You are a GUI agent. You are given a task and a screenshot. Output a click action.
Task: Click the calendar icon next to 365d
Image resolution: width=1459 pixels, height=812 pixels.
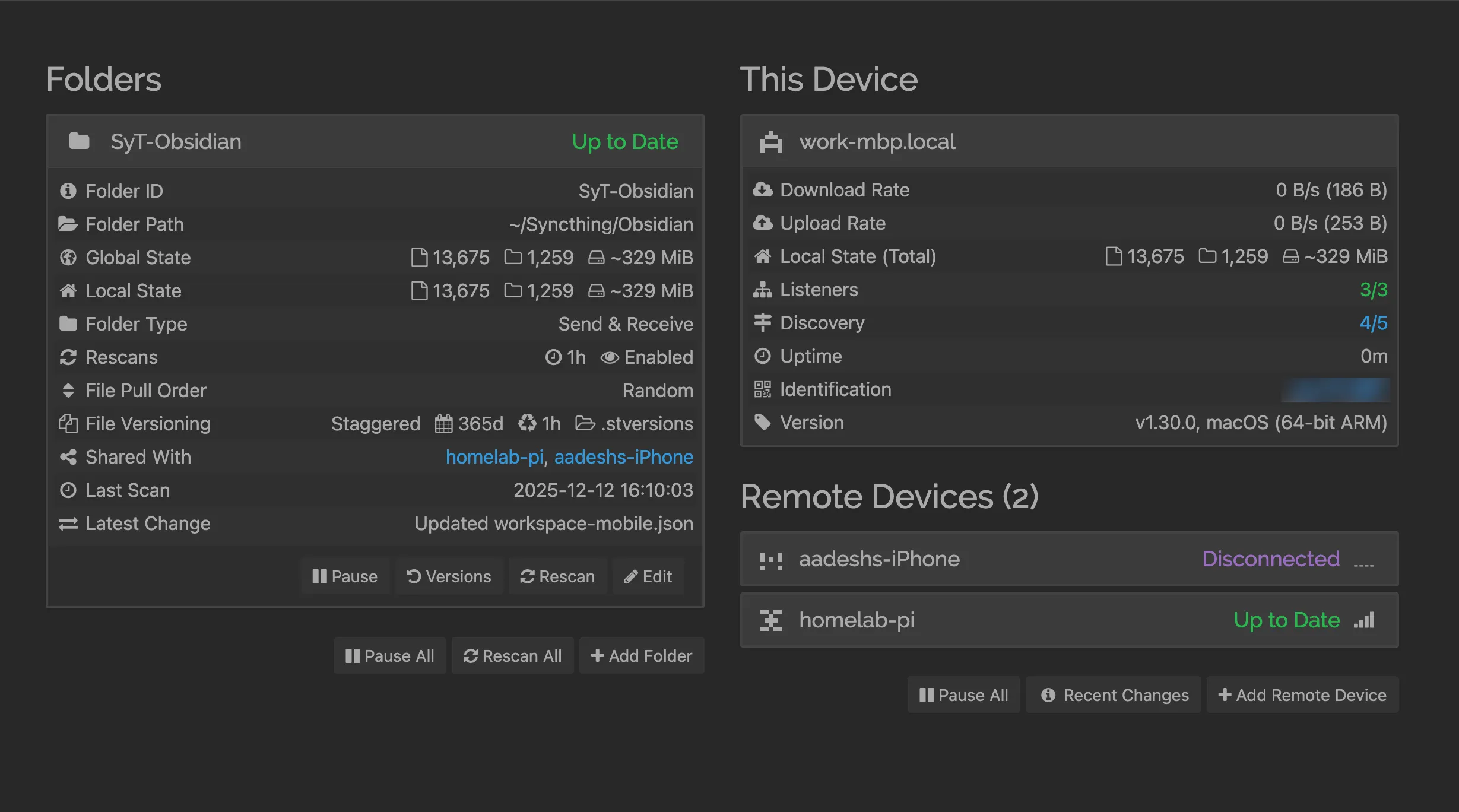(443, 423)
